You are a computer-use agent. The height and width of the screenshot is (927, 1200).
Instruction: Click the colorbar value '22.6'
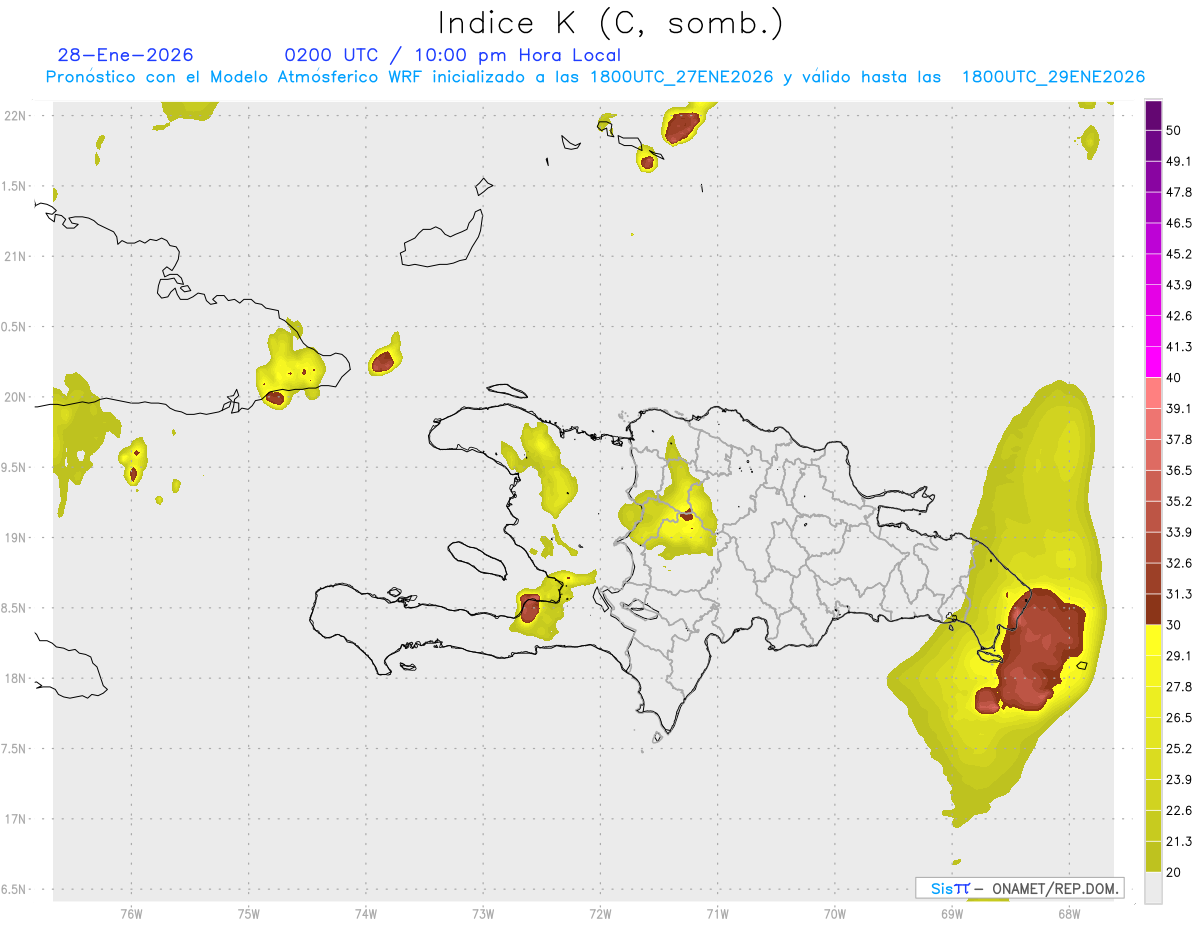(1179, 811)
